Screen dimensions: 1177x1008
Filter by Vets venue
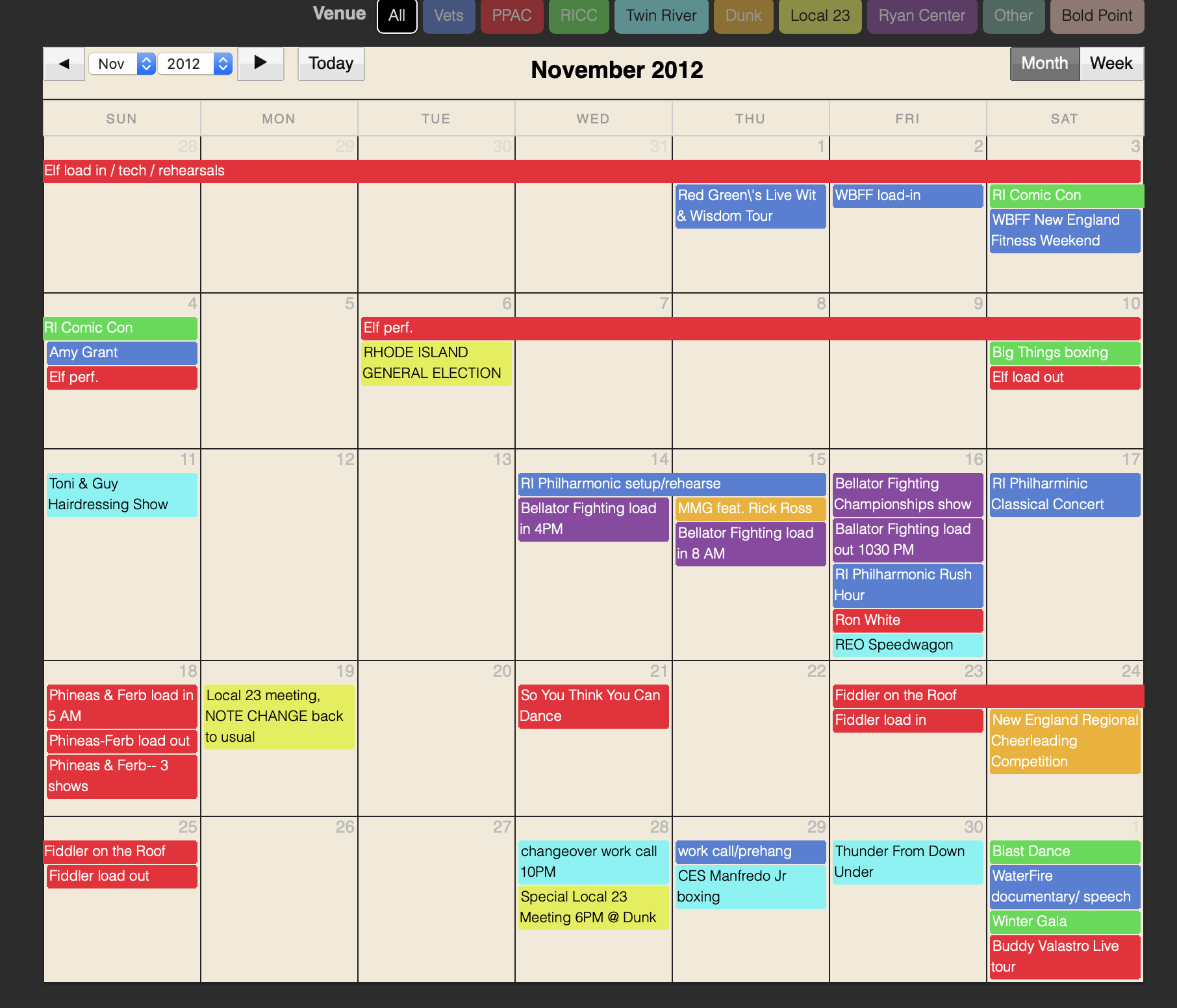449,16
